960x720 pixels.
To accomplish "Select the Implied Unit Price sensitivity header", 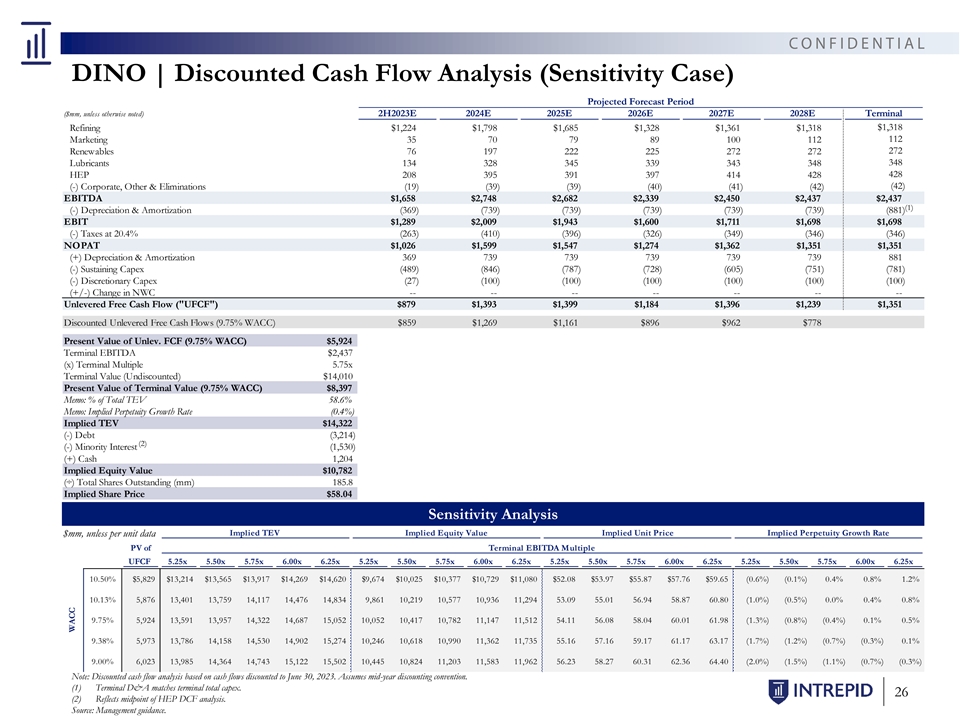I will pos(637,533).
